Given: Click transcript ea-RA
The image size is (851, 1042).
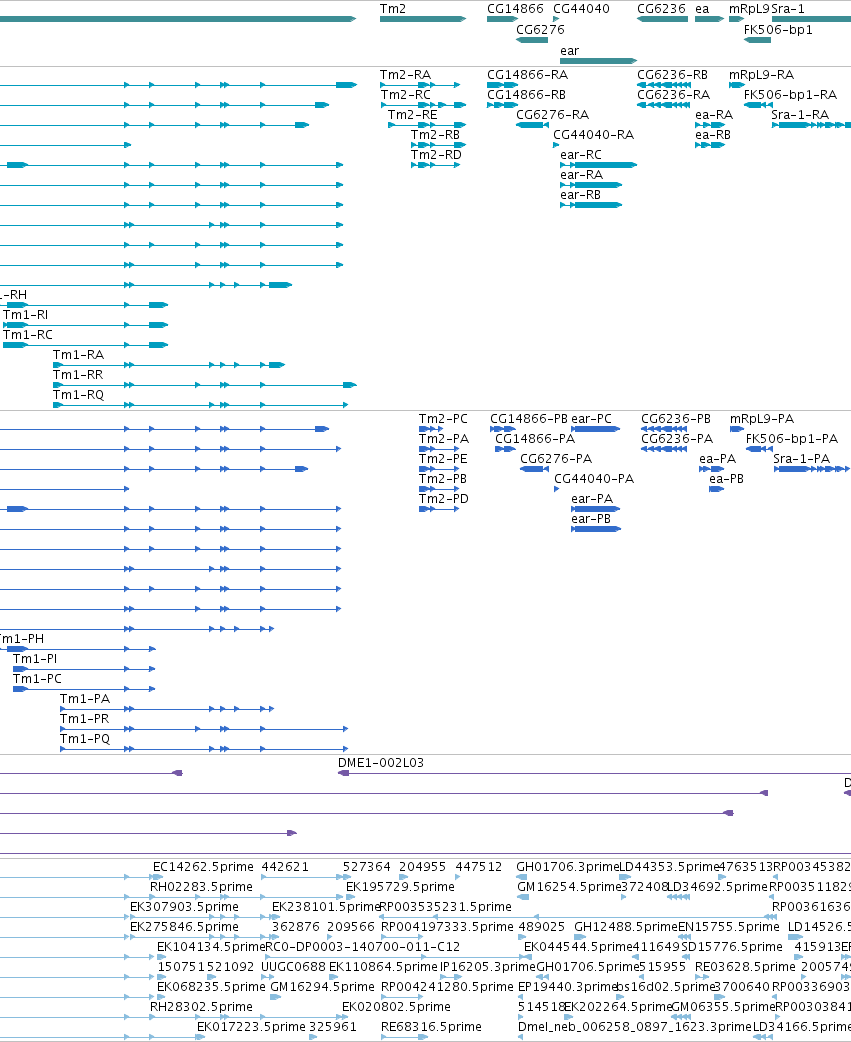Looking at the screenshot, I should (714, 115).
